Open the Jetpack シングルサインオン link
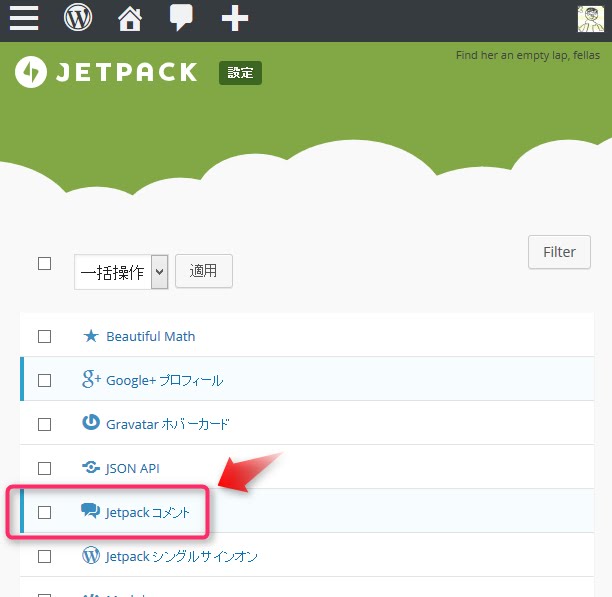 click(181, 556)
